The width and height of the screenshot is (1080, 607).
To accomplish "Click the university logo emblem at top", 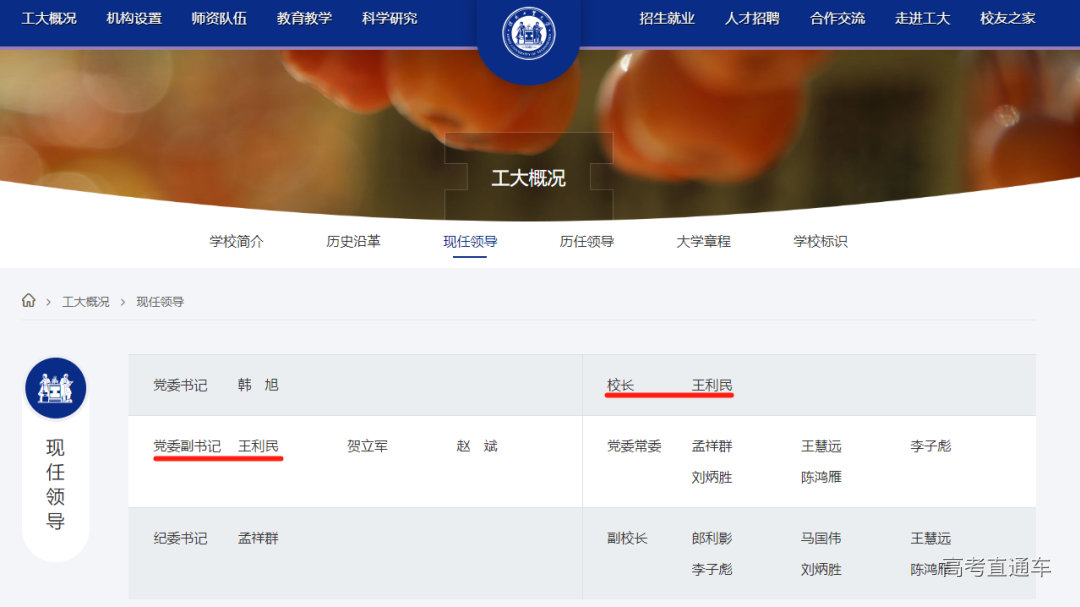I will (x=528, y=35).
